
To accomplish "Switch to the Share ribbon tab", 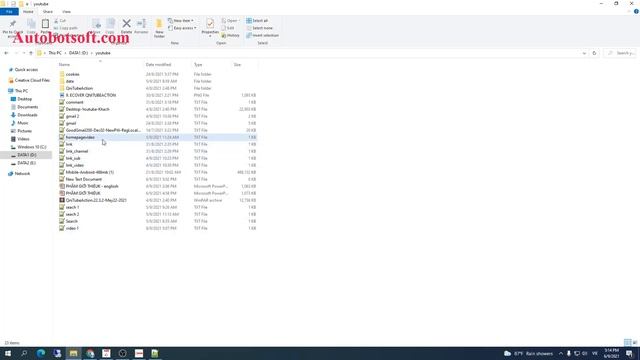I will 48,11.
